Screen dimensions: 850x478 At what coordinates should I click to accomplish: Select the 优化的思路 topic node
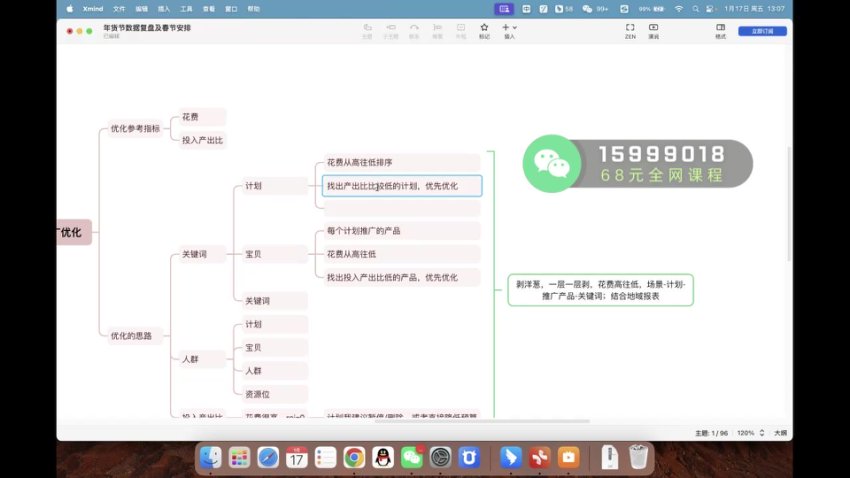[x=131, y=336]
